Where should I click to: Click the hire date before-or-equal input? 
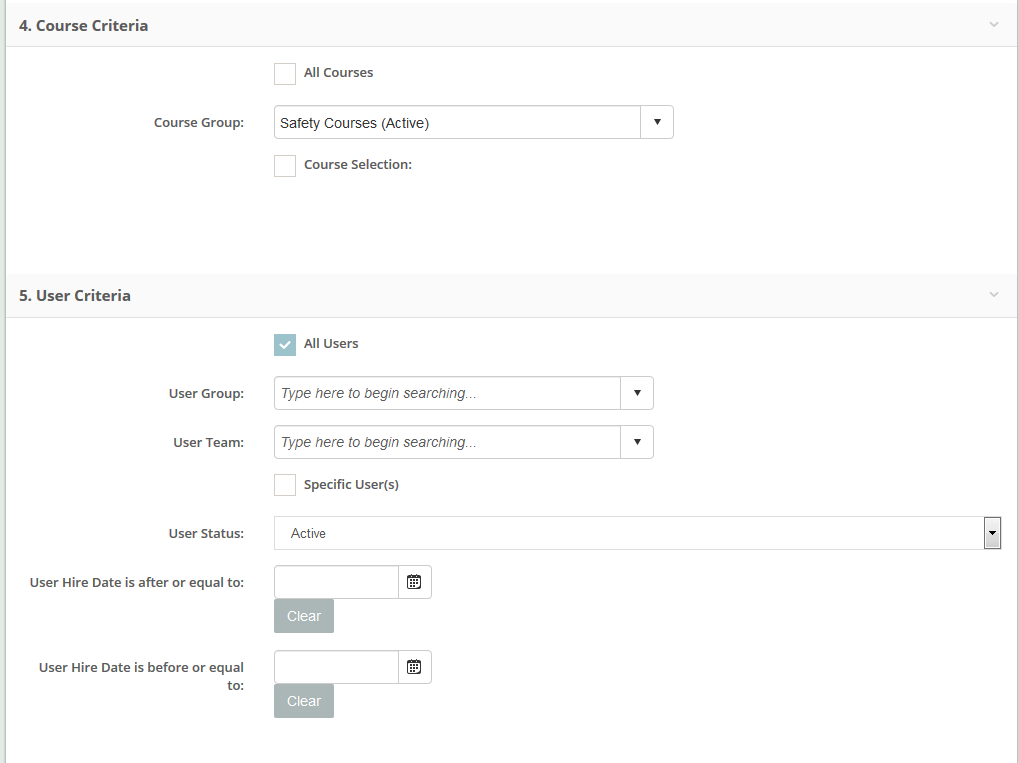pyautogui.click(x=336, y=667)
